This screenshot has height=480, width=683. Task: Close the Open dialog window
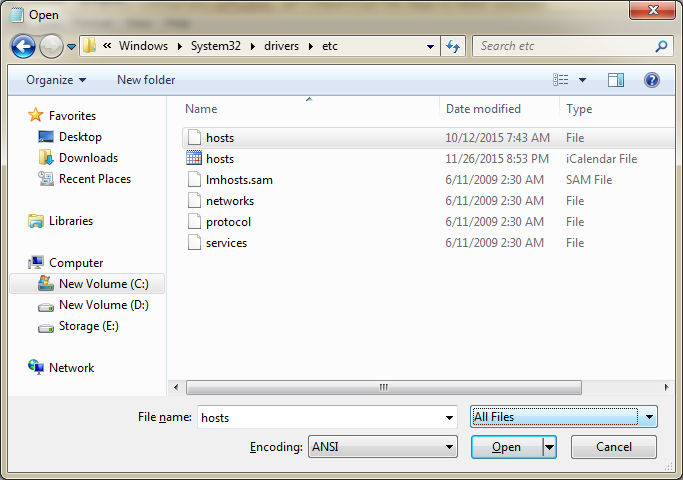click(x=653, y=10)
